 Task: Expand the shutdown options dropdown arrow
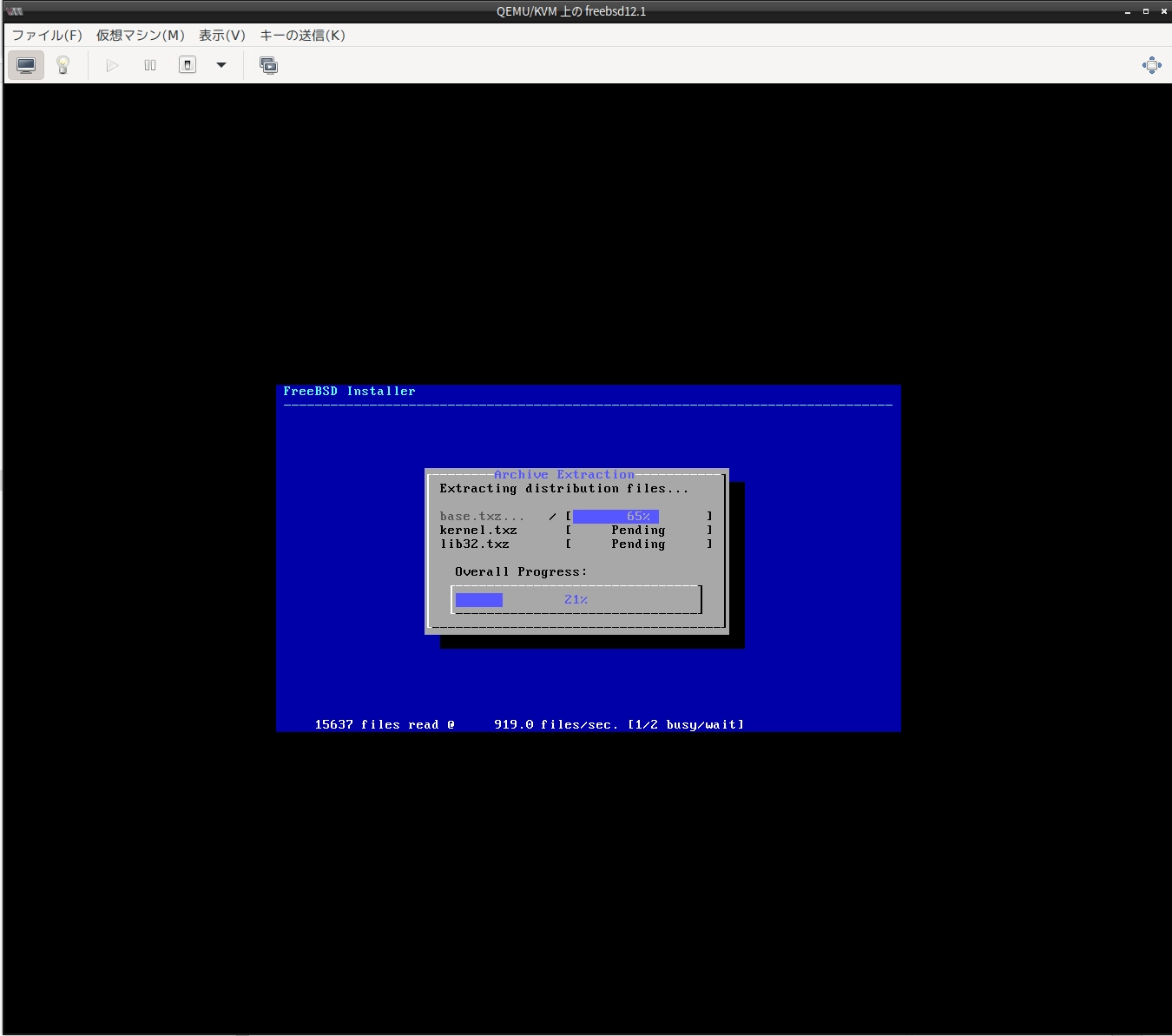click(x=221, y=65)
